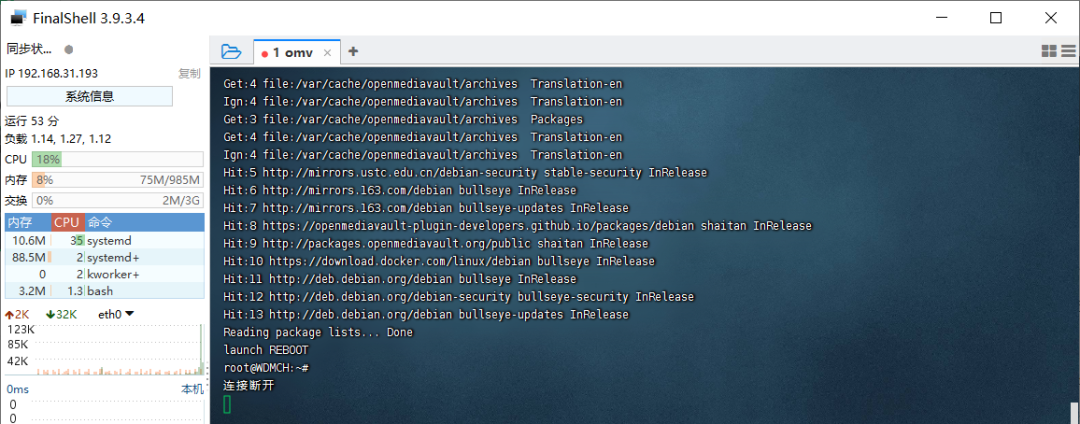This screenshot has width=1080, height=424.
Task: Sort processes by CPU column header
Action: 68,222
